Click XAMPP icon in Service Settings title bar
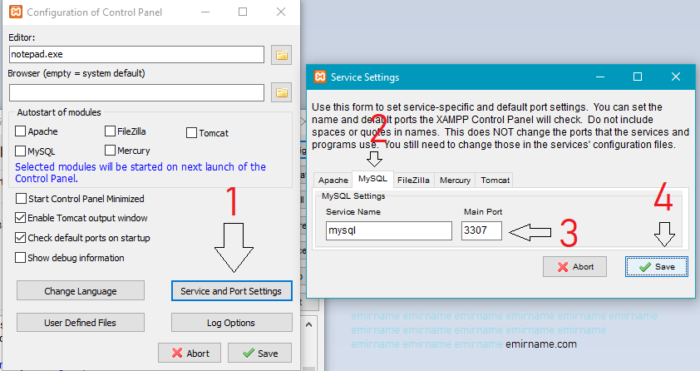This screenshot has height=371, width=700. (x=320, y=77)
